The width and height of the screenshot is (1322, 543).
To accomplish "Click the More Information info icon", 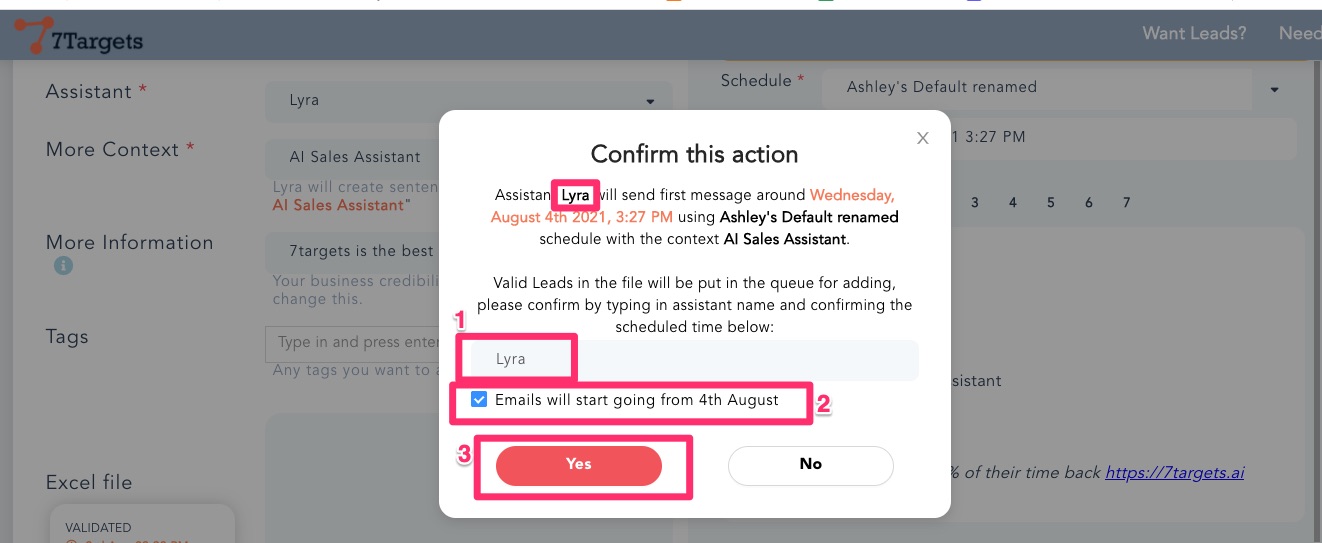I will point(63,266).
